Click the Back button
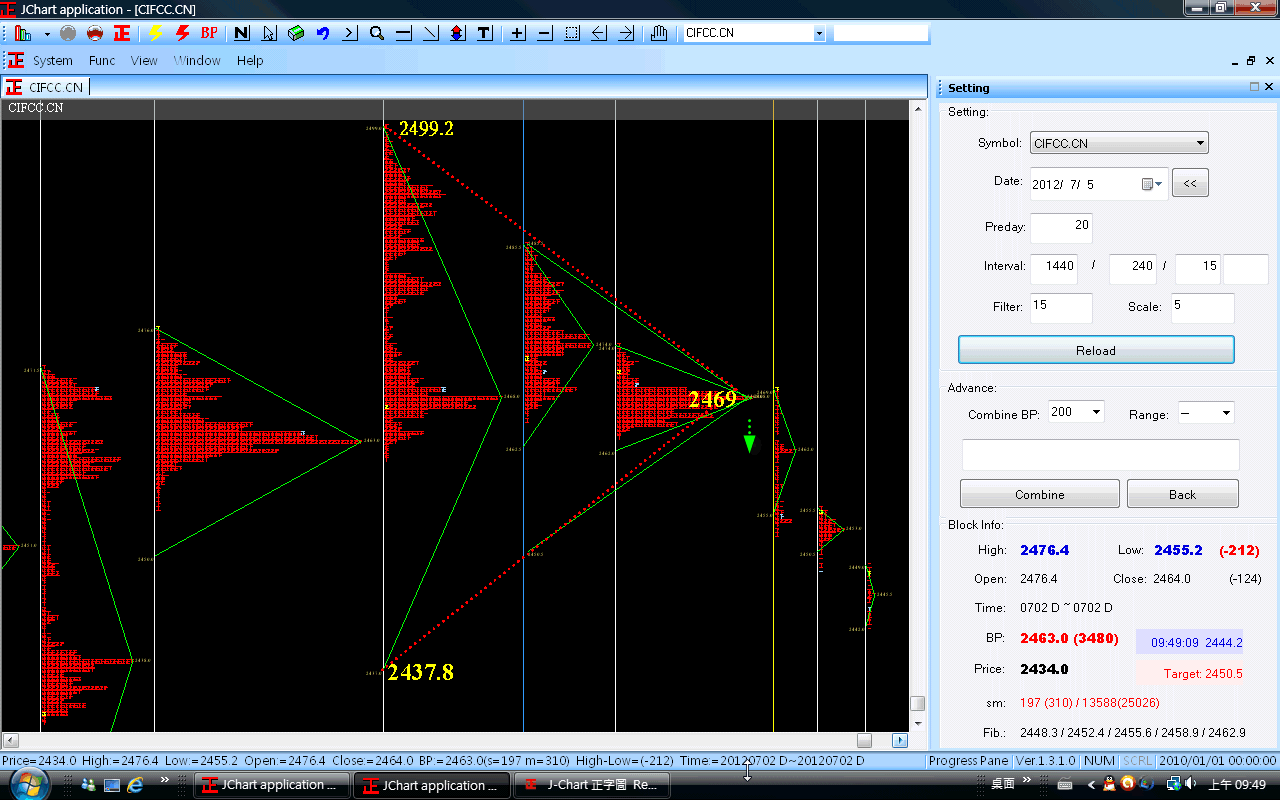The image size is (1280, 800). pos(1182,494)
